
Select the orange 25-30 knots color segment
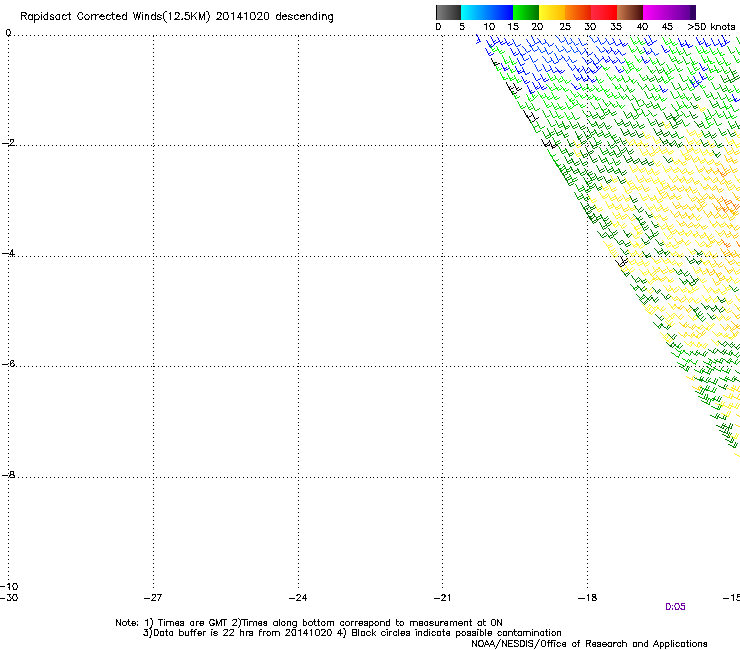(578, 12)
